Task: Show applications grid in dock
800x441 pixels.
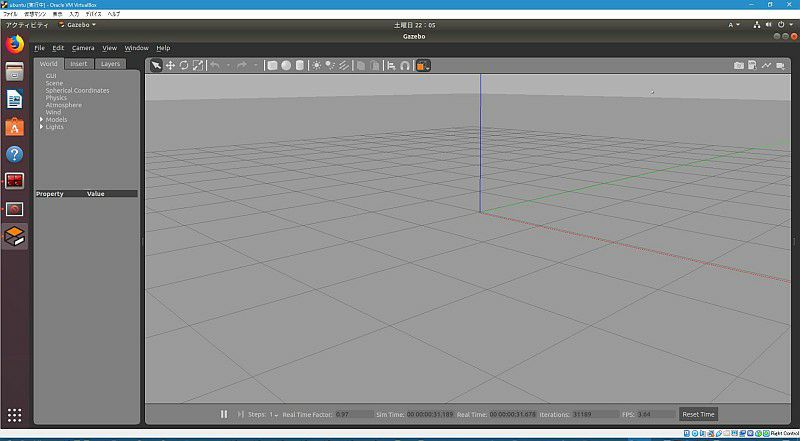Action: tap(15, 415)
